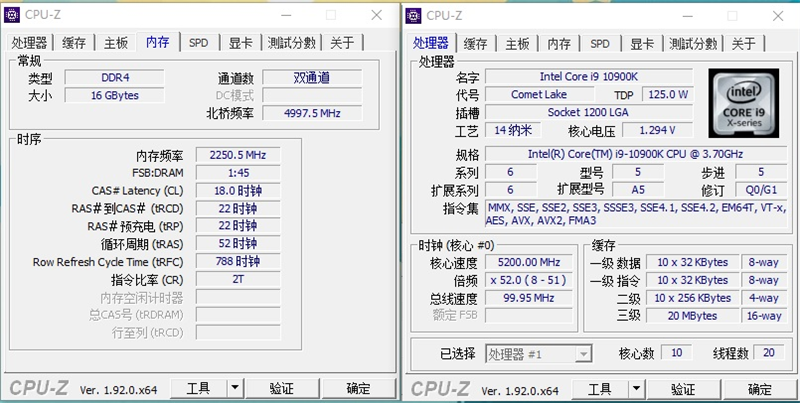This screenshot has width=800, height=403.
Task: Select 处理器 tab in right CPU-Z window
Action: [431, 42]
